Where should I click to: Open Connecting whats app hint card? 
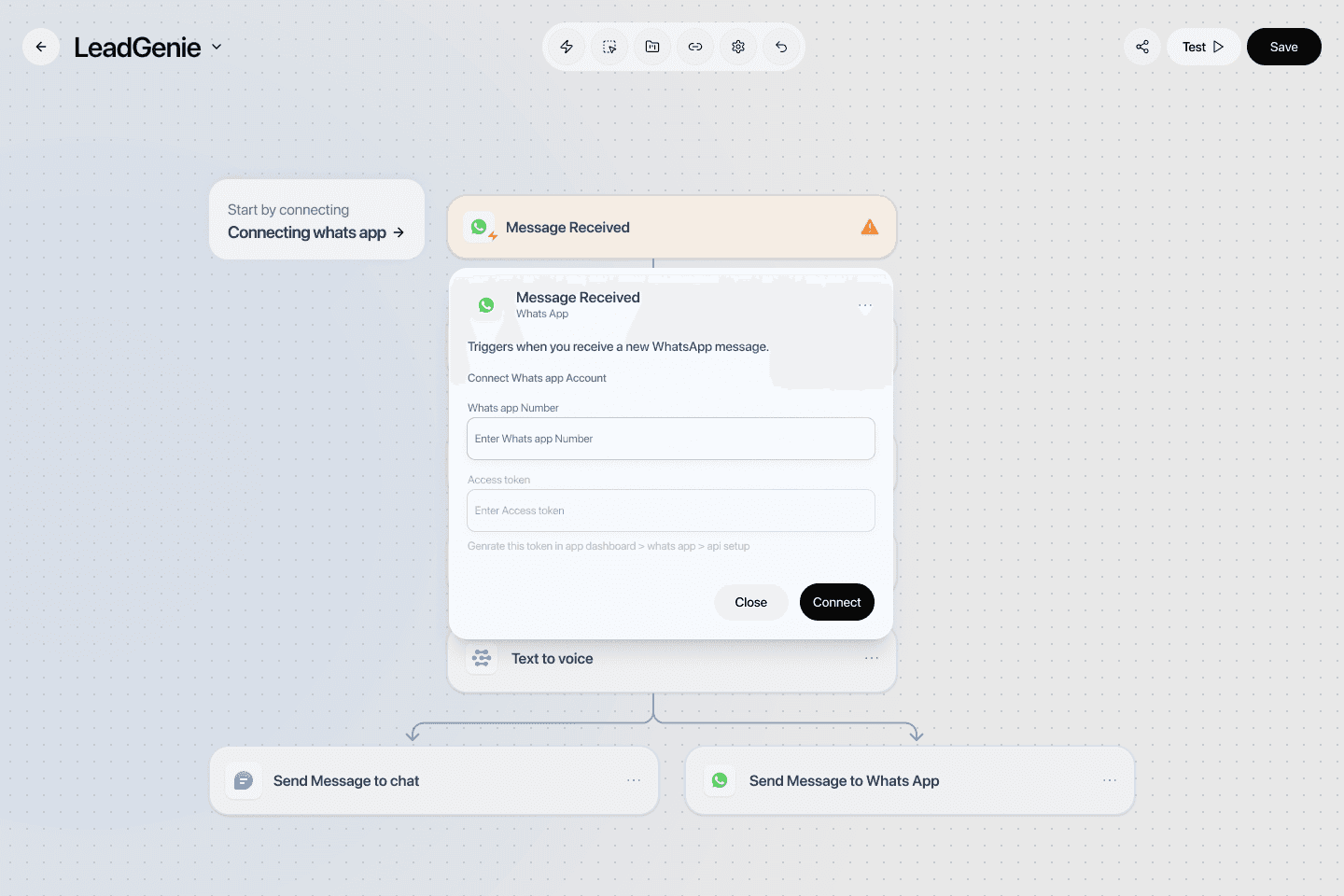tap(316, 220)
